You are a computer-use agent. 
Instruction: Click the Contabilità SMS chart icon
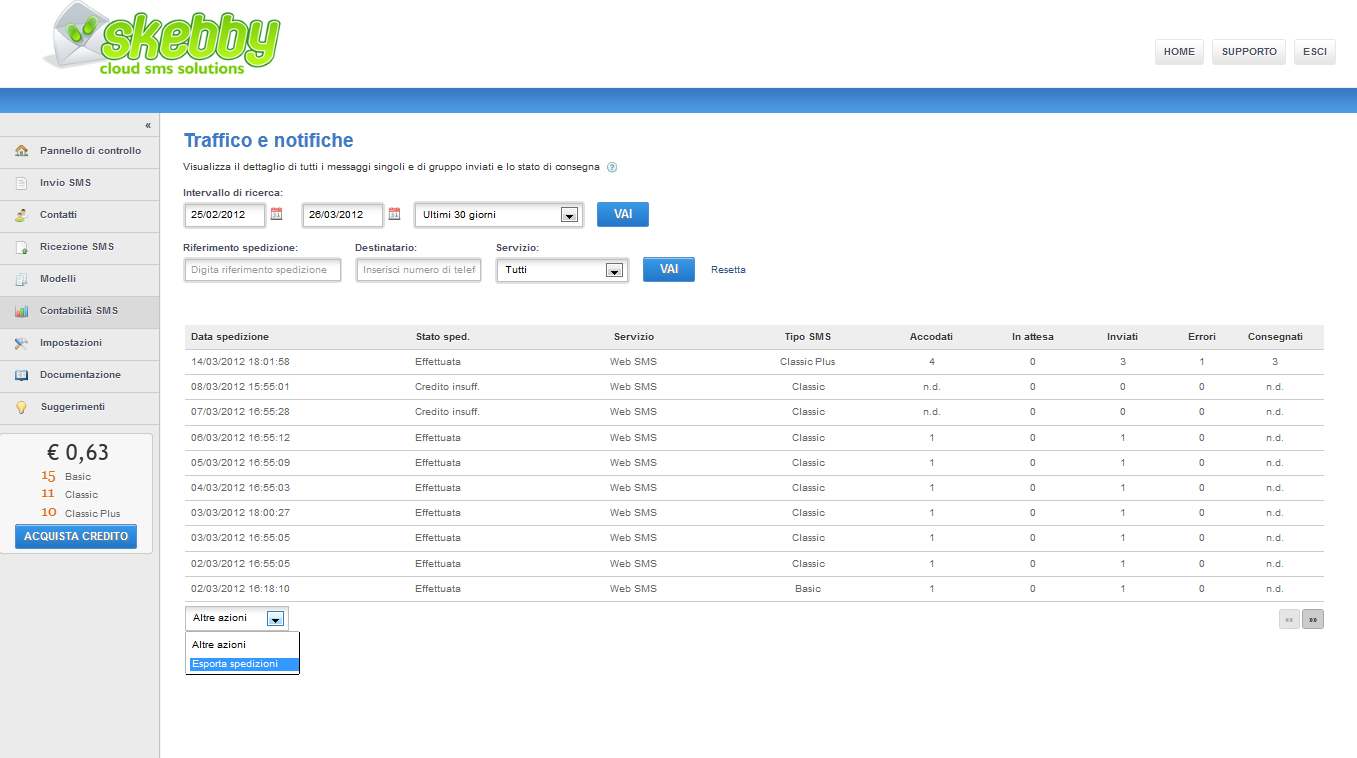pos(21,311)
